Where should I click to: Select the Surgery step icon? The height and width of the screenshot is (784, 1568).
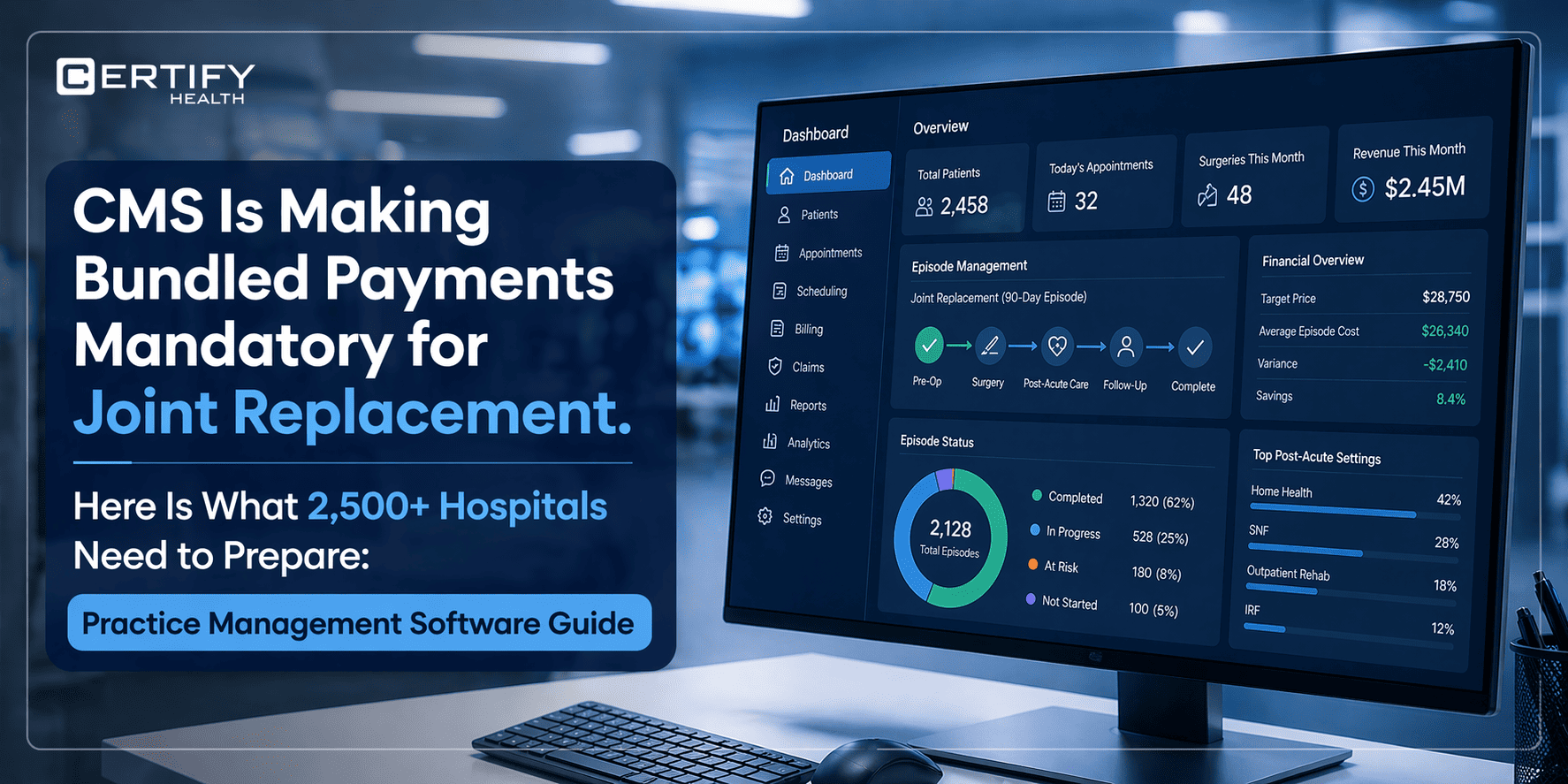pos(989,346)
